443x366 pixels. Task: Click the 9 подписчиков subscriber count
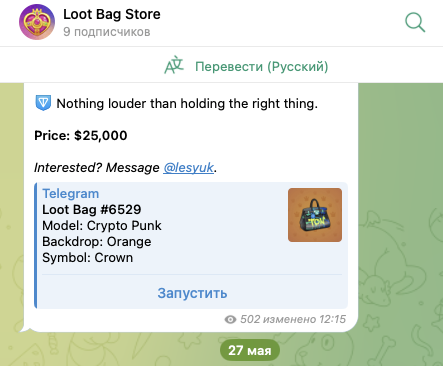[107, 32]
